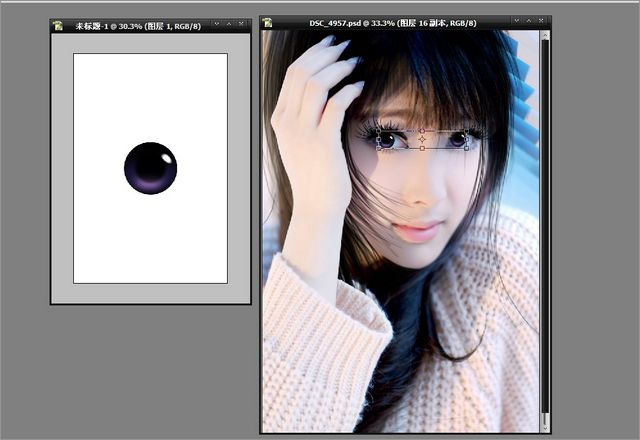Screen dimensions: 640x440
Task: Maximize the DSC_4957.psd document window
Action: click(529, 20)
